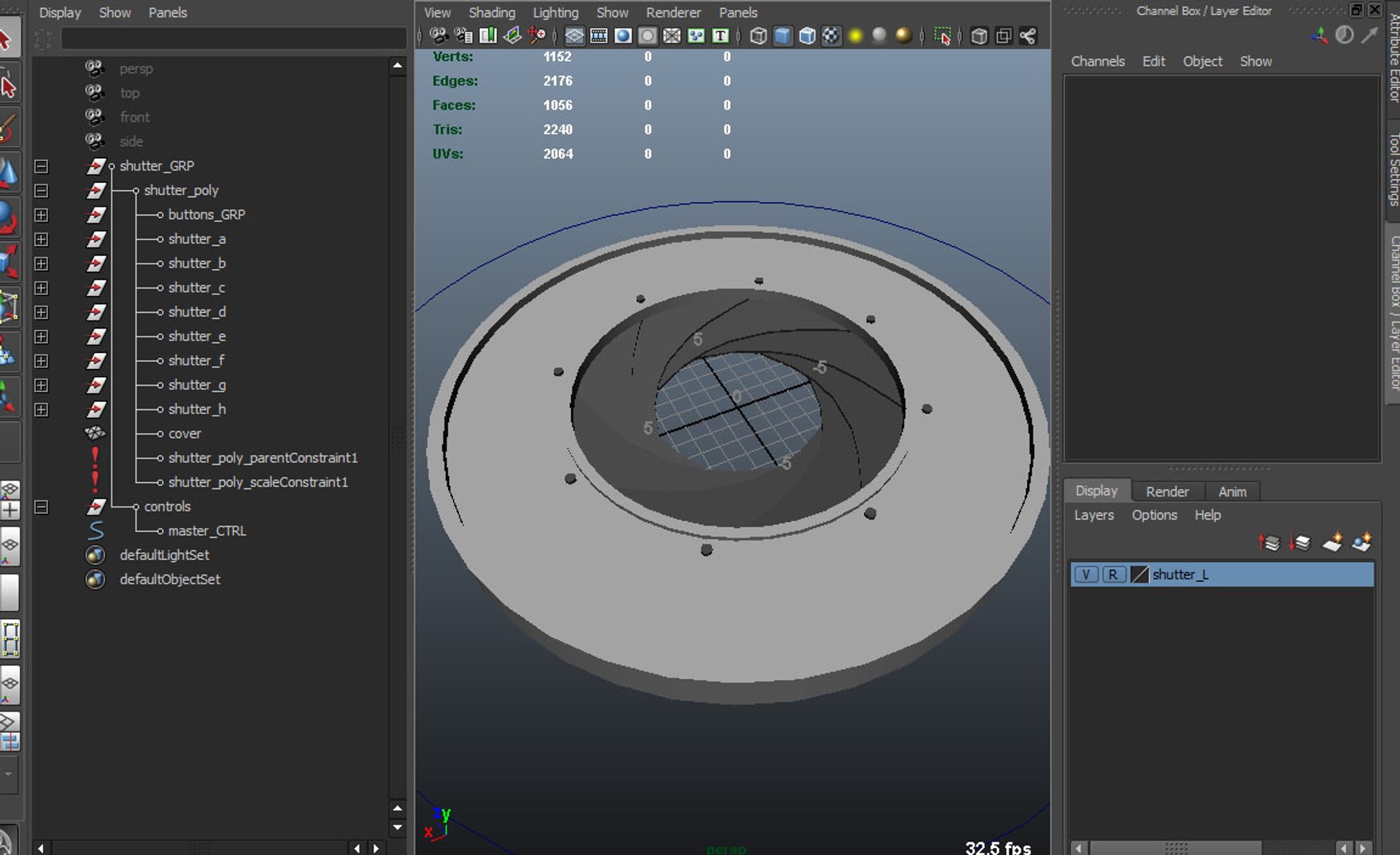
Task: Collapse the shutter_GRP hierarchy
Action: pos(41,166)
